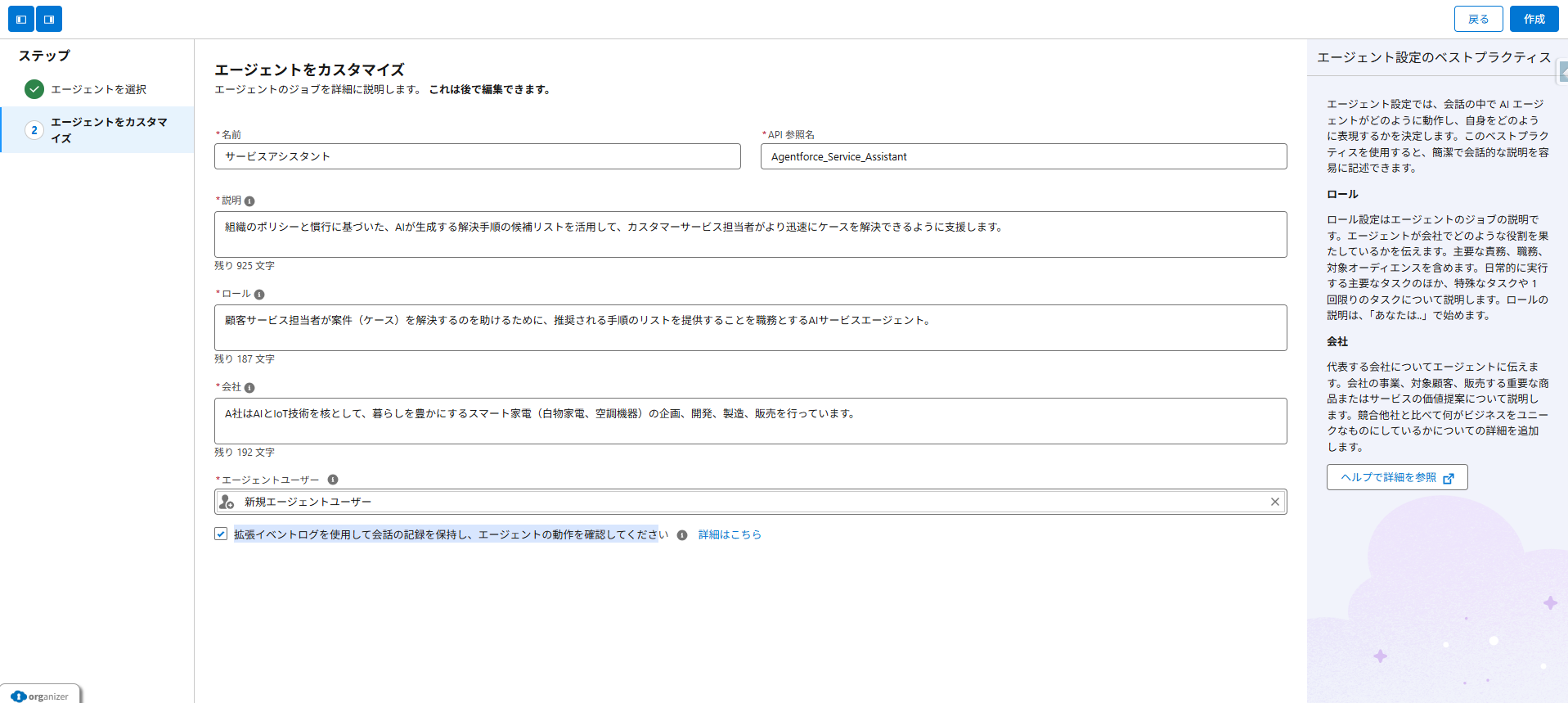Click the API 参照名 input field

[x=1022, y=156]
